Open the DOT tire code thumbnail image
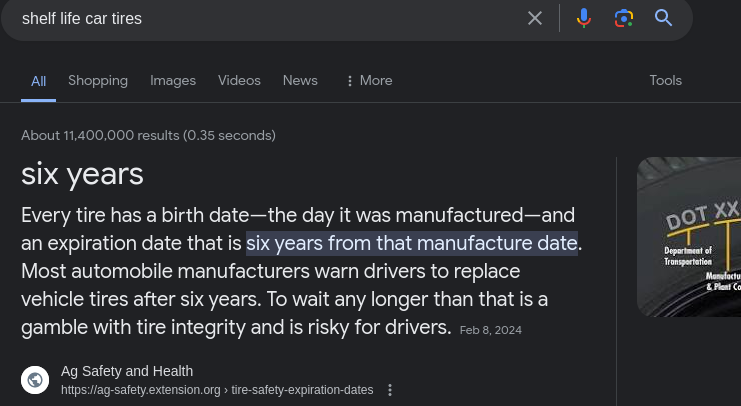 [x=689, y=237]
